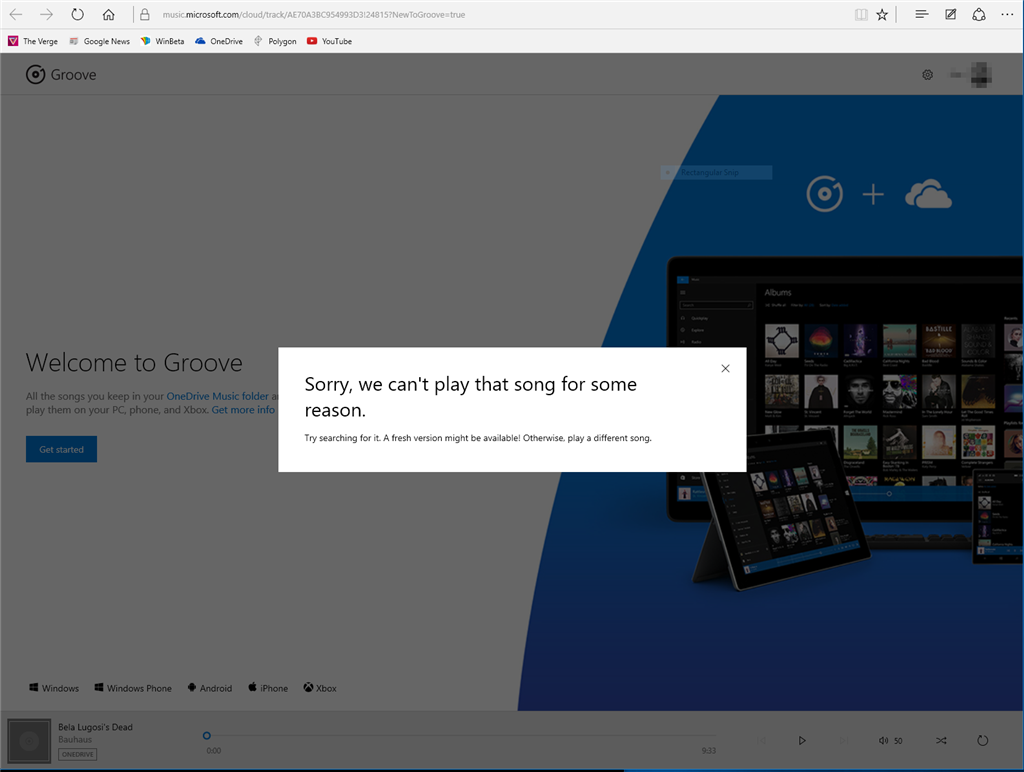Click the OneDrive cloud graphic
Viewport: 1024px width, 772px height.
point(928,194)
